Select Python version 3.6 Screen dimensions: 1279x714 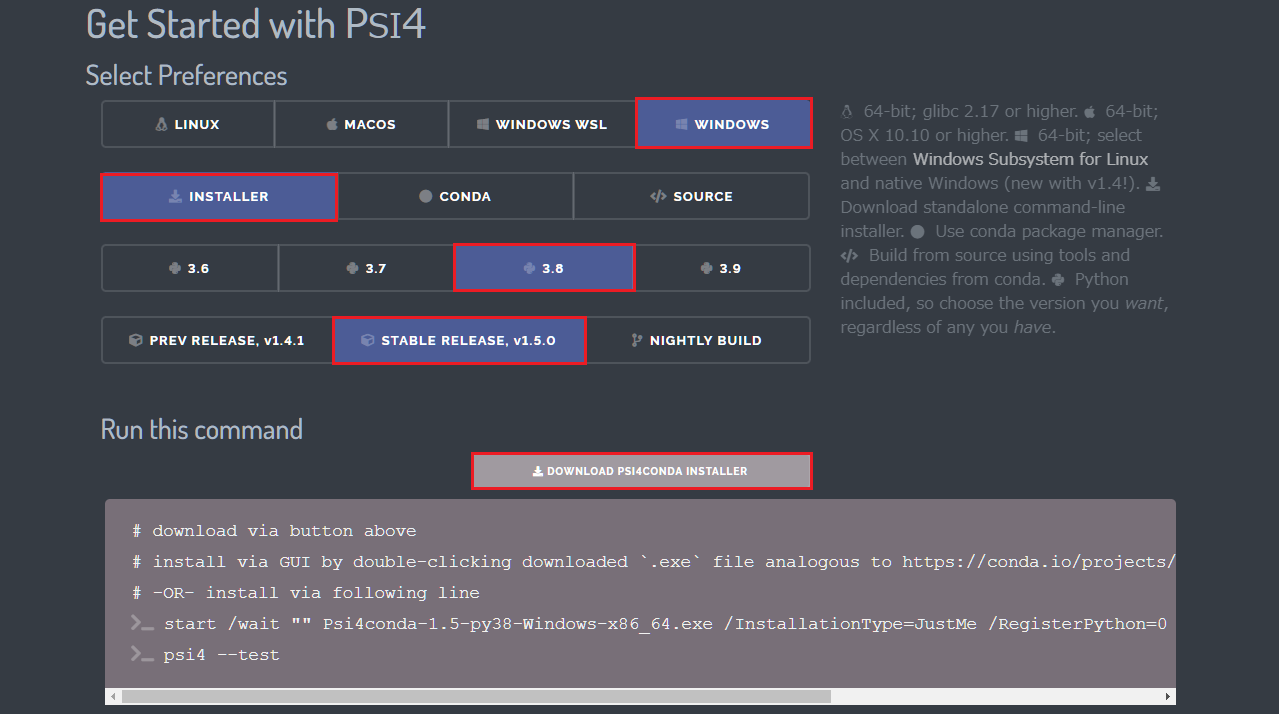(189, 268)
